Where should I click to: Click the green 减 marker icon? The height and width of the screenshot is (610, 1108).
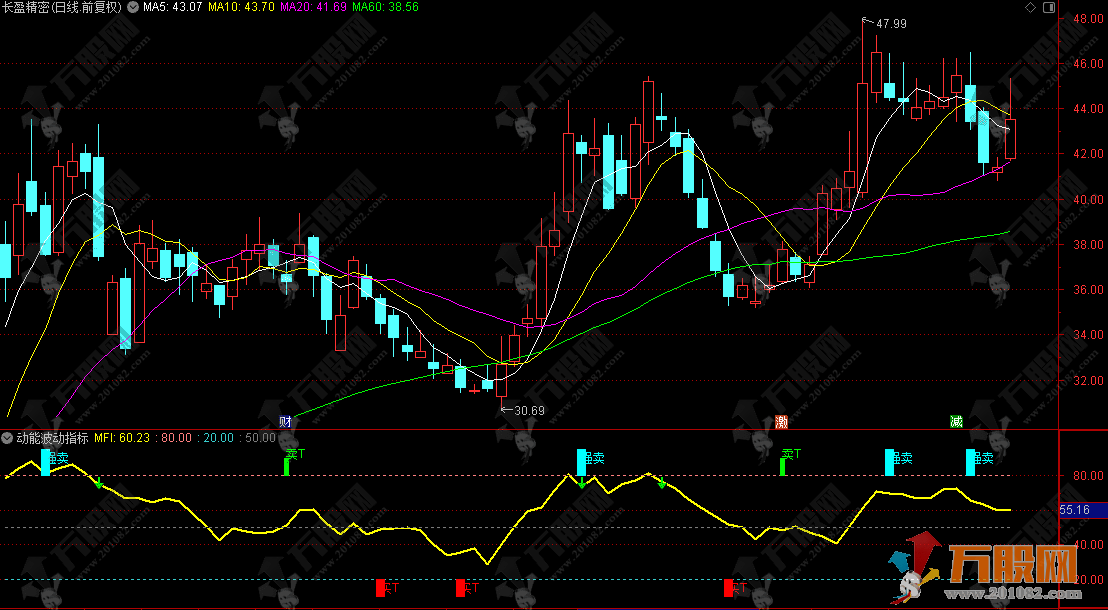point(957,421)
